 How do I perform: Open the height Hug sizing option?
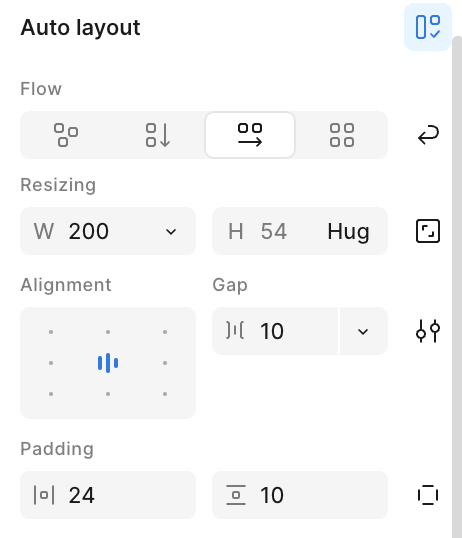pos(348,231)
